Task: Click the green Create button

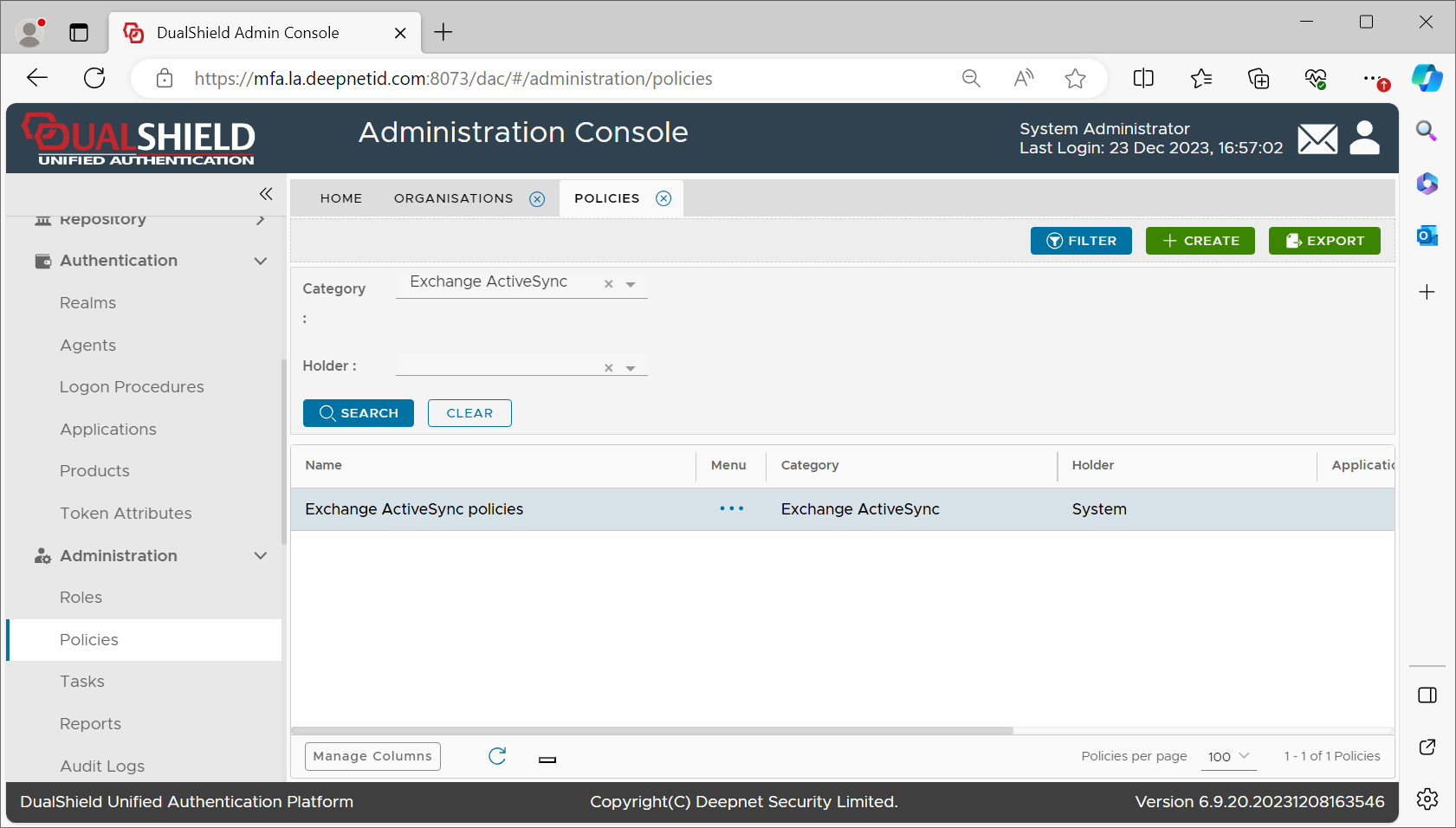Action: pos(1200,241)
